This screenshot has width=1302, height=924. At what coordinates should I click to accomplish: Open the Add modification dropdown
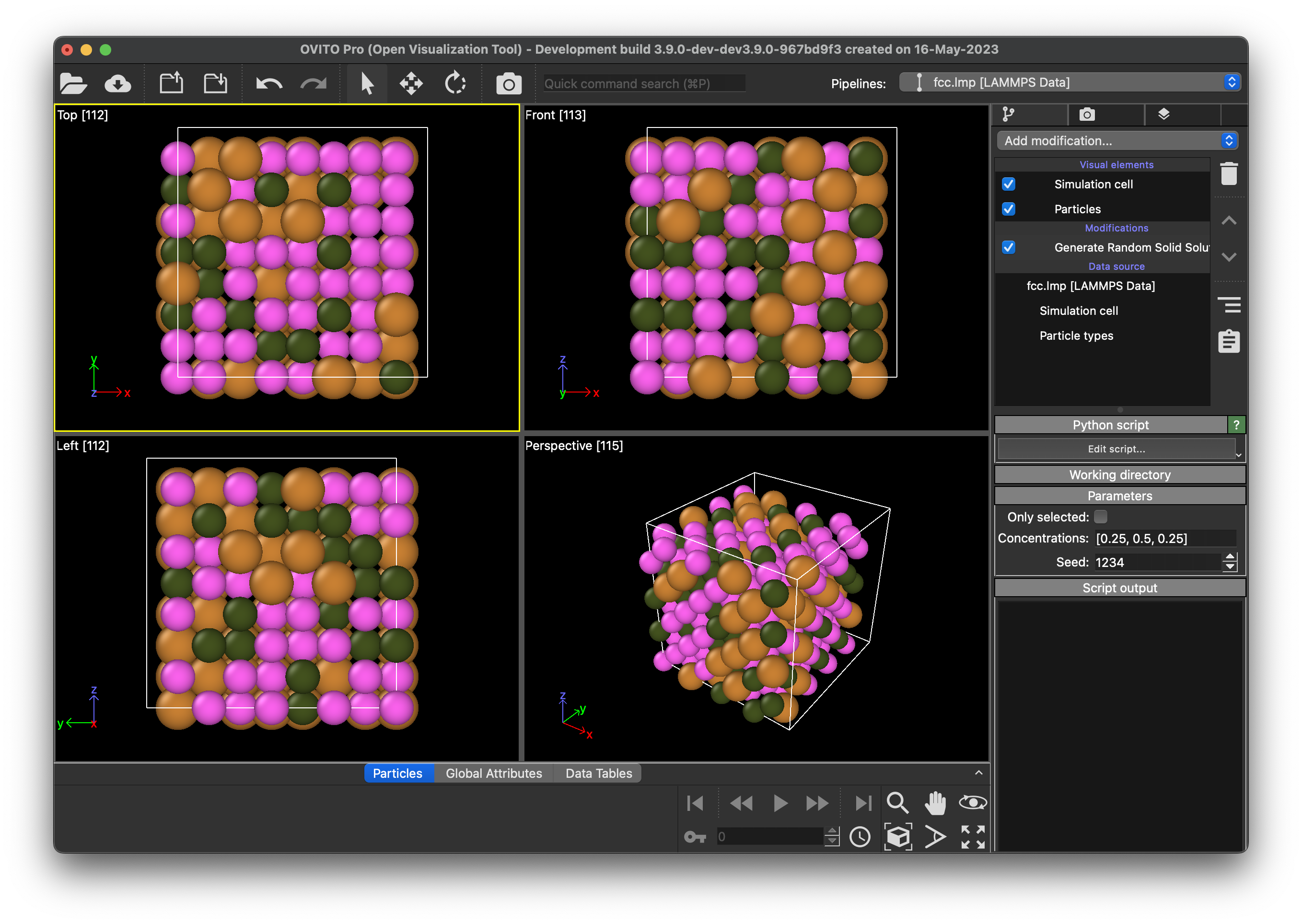coord(1116,140)
